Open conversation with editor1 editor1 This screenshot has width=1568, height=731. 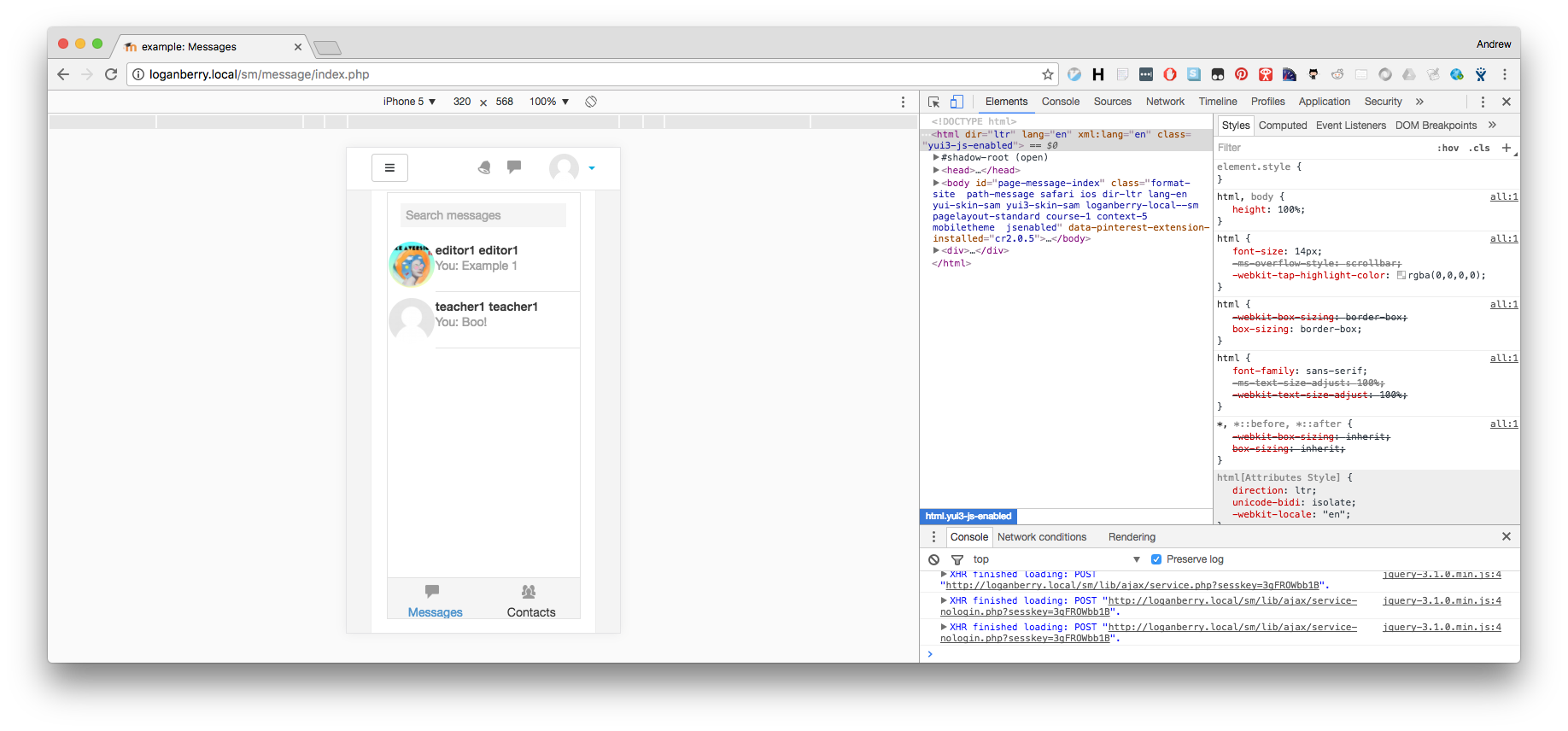pyautogui.click(x=484, y=264)
